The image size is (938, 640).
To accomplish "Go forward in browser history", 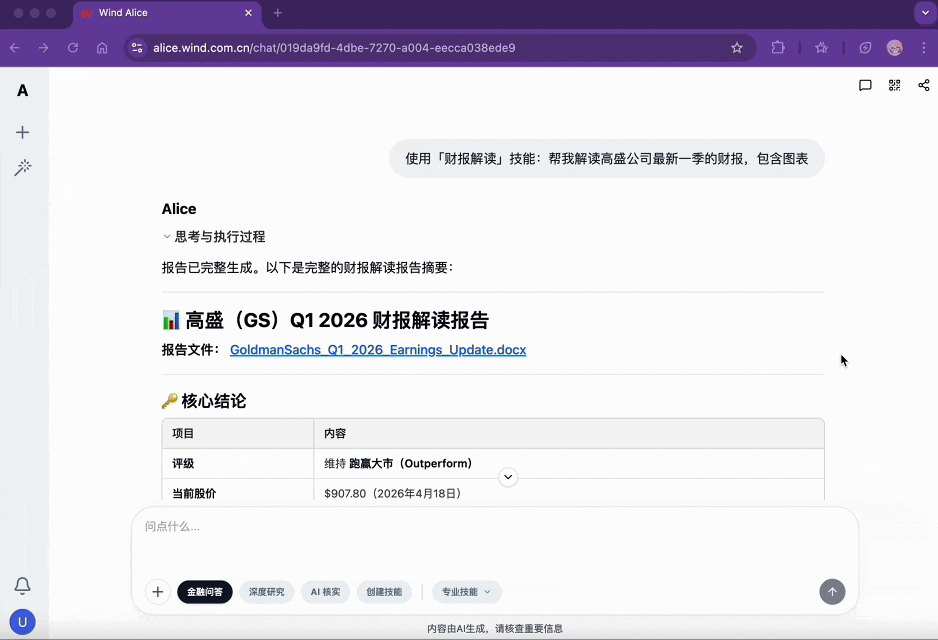I will click(44, 48).
